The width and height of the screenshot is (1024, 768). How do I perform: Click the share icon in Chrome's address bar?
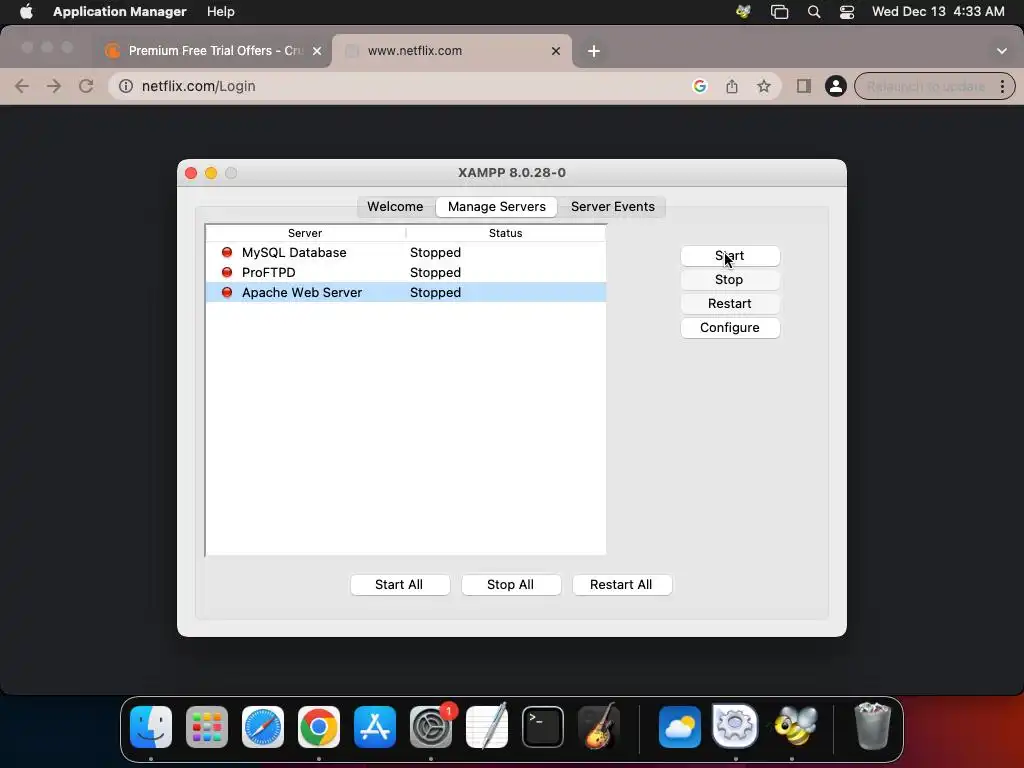[x=732, y=86]
